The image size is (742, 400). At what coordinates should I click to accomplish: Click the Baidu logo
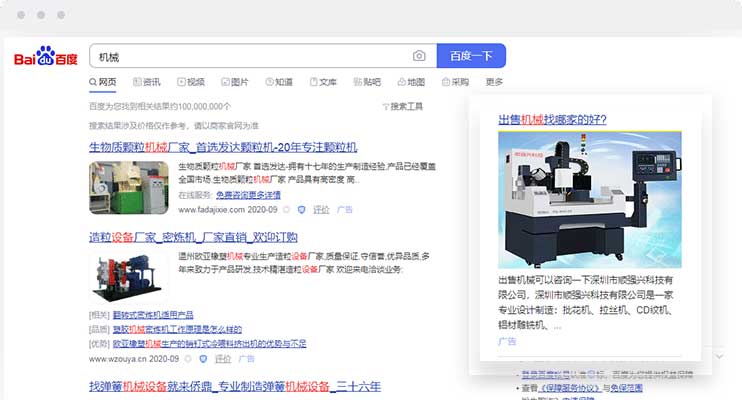pos(46,58)
